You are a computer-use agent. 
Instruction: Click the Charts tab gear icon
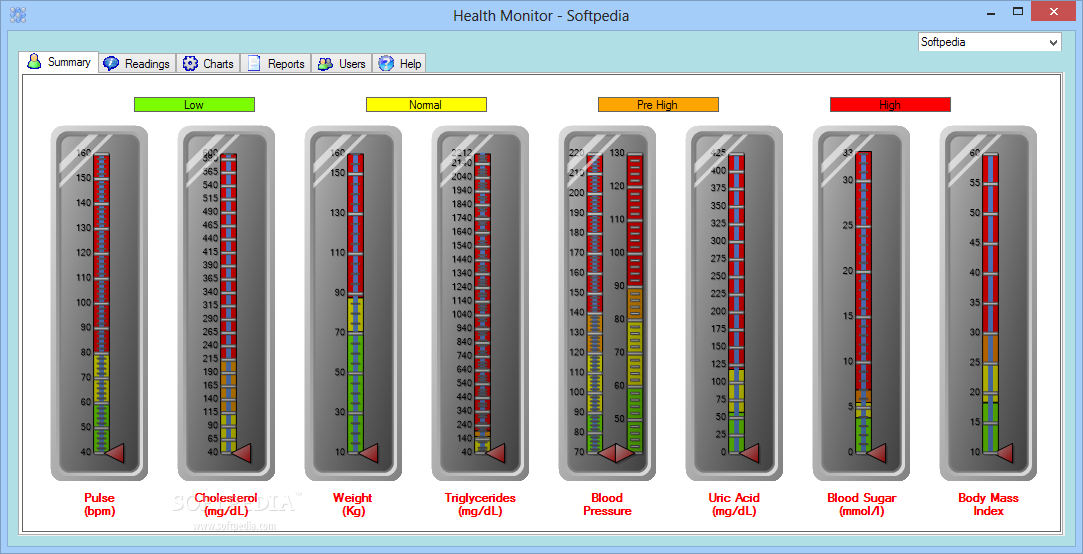coord(190,64)
